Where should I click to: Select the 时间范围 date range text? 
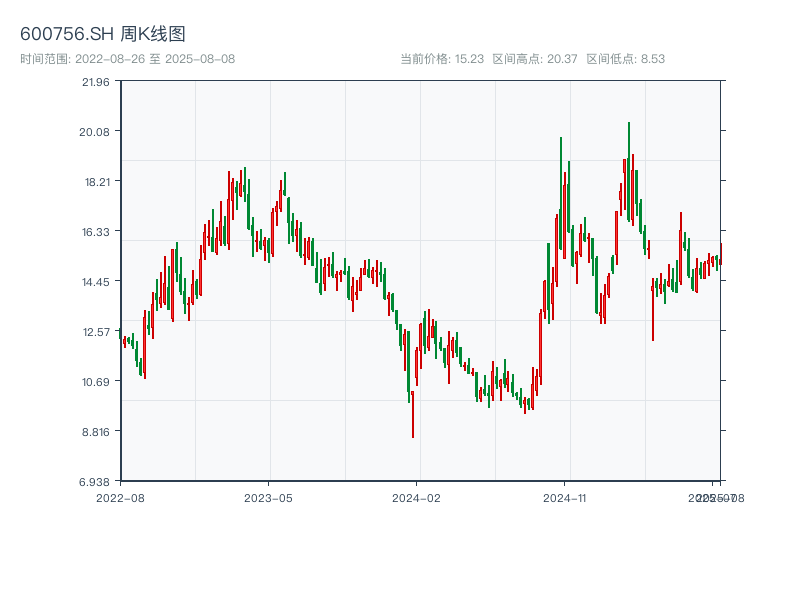(128, 59)
